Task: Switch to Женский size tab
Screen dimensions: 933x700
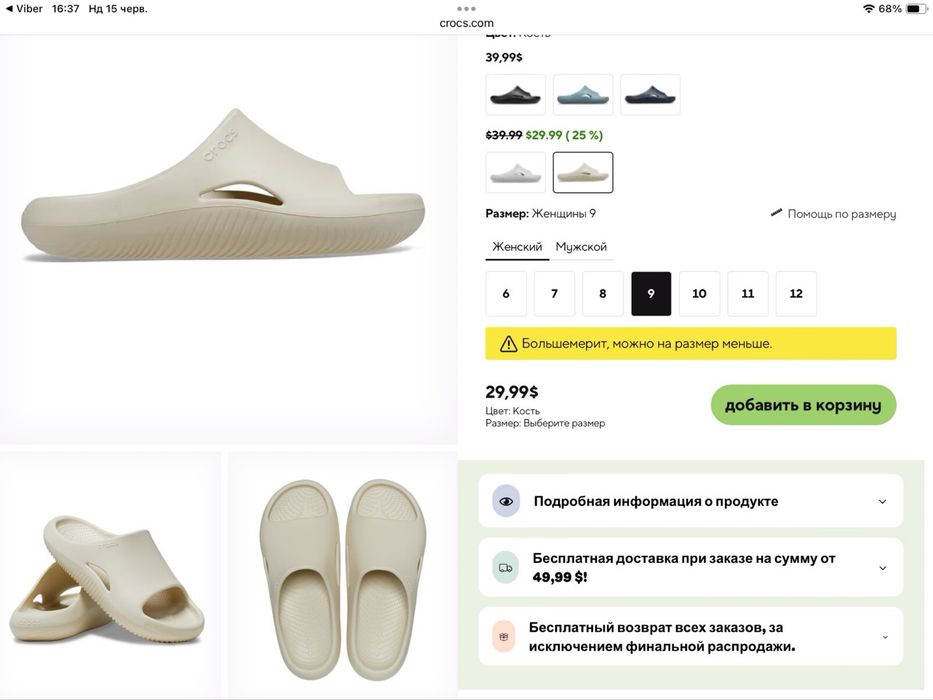Action: (517, 247)
